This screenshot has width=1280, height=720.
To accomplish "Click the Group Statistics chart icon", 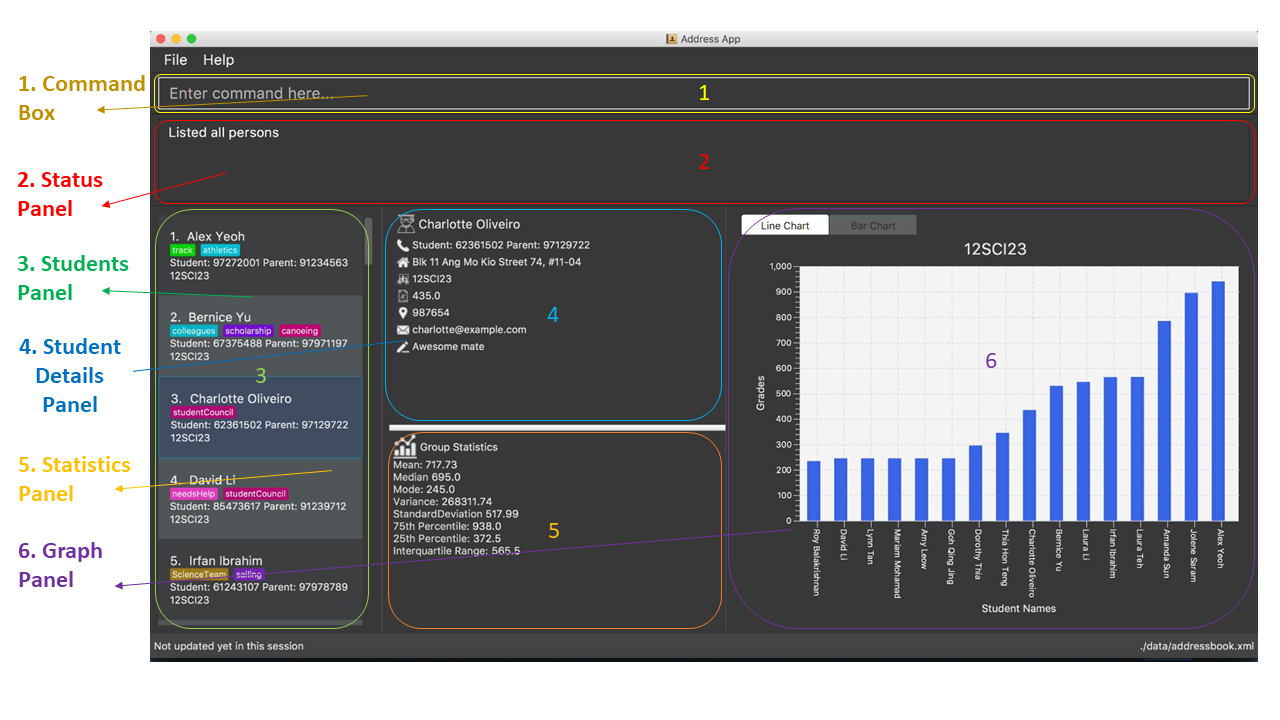I will (405, 446).
